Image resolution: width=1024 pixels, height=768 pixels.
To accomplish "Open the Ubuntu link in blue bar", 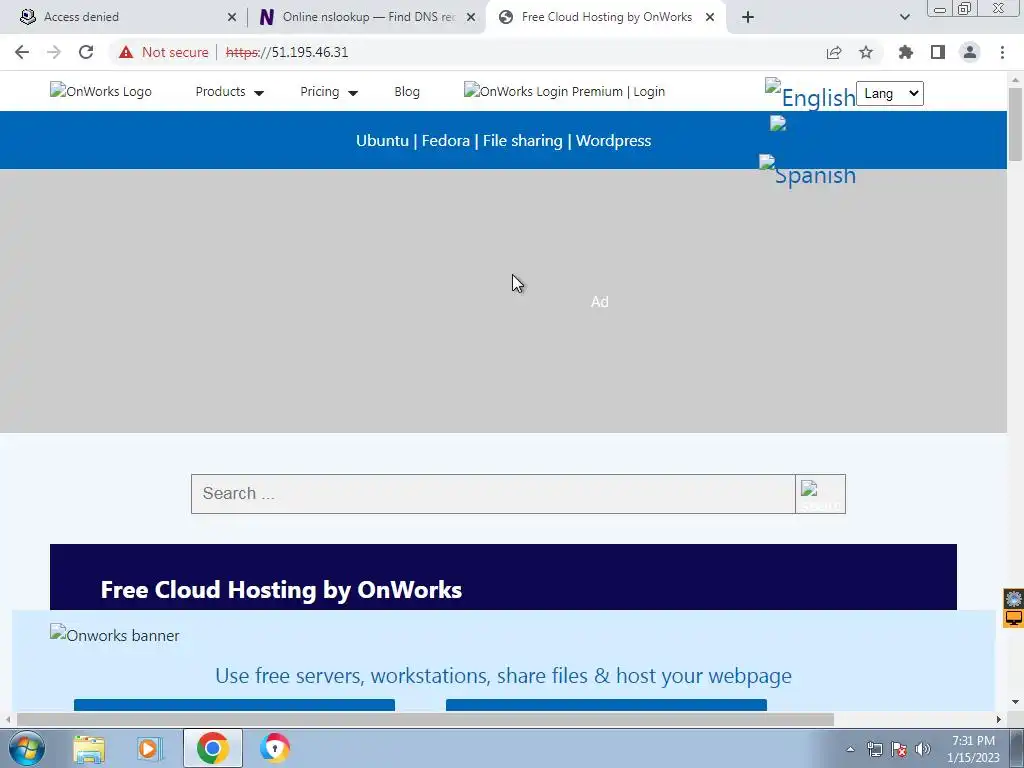I will 382,140.
